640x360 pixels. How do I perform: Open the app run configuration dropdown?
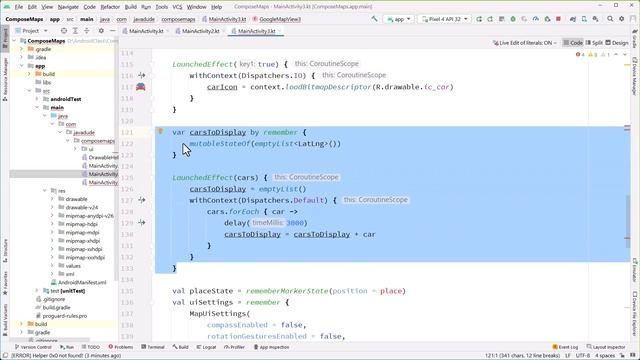pos(398,19)
